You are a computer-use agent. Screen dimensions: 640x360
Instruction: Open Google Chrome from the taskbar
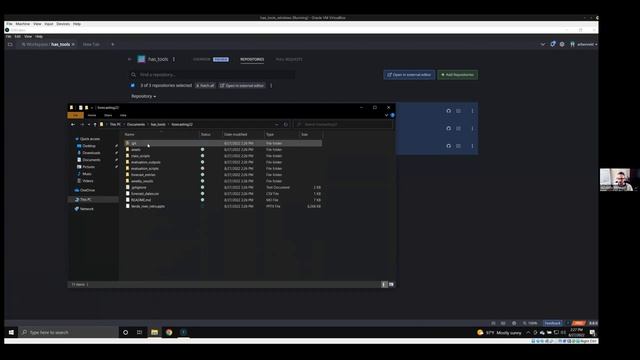[169, 332]
